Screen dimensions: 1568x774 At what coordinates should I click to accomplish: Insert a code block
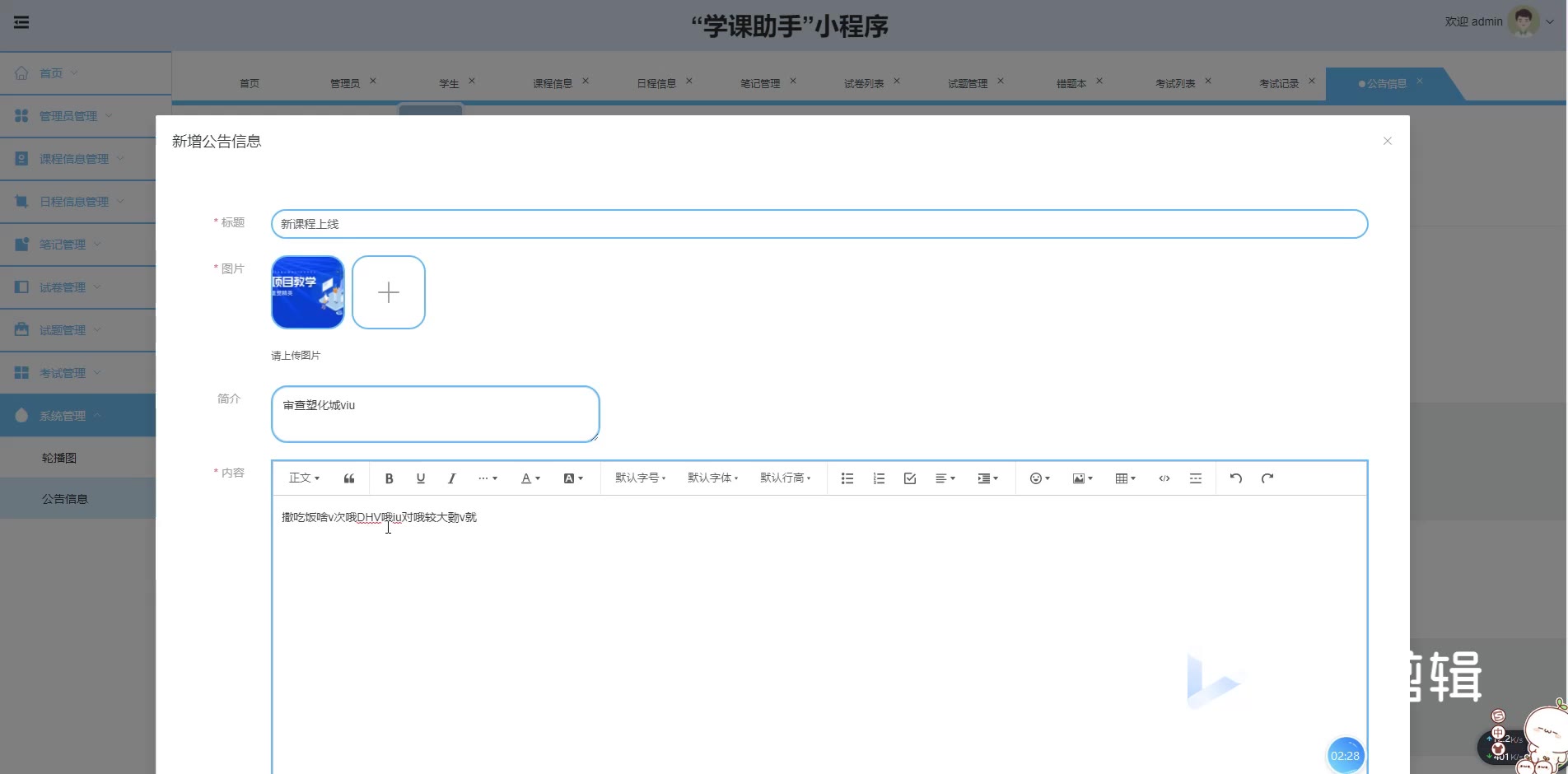(1164, 478)
